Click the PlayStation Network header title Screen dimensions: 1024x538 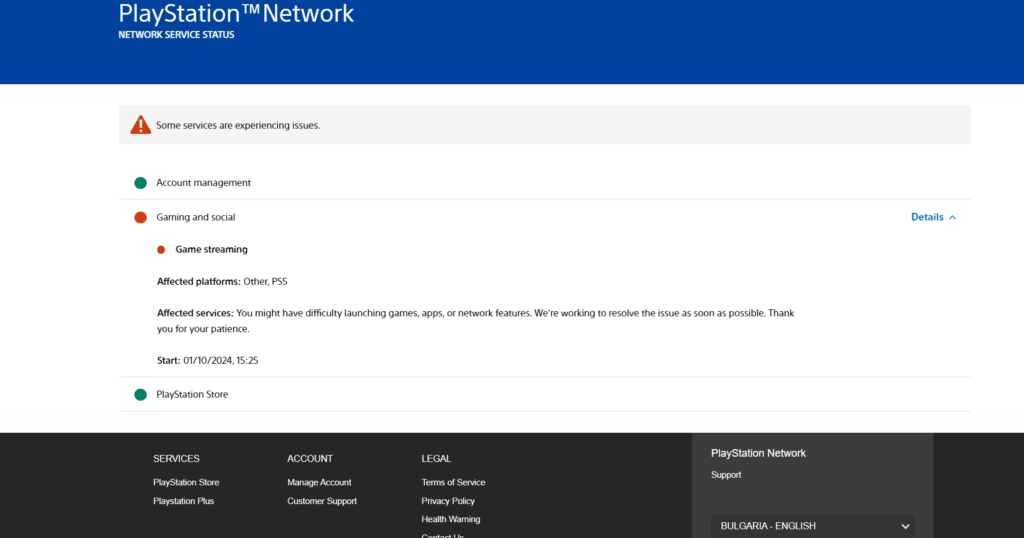236,13
